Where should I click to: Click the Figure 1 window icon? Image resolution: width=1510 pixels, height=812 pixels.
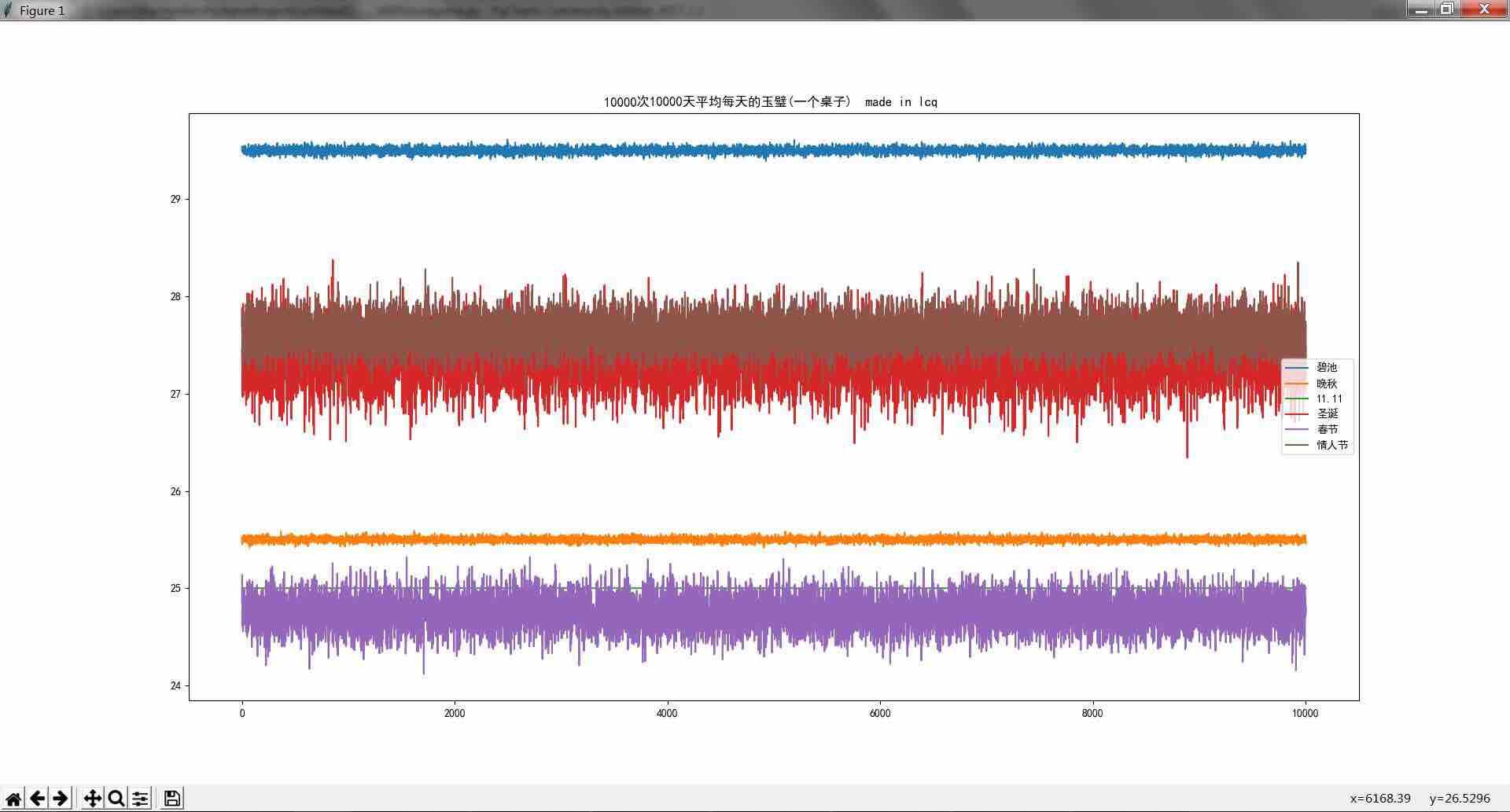pyautogui.click(x=8, y=10)
